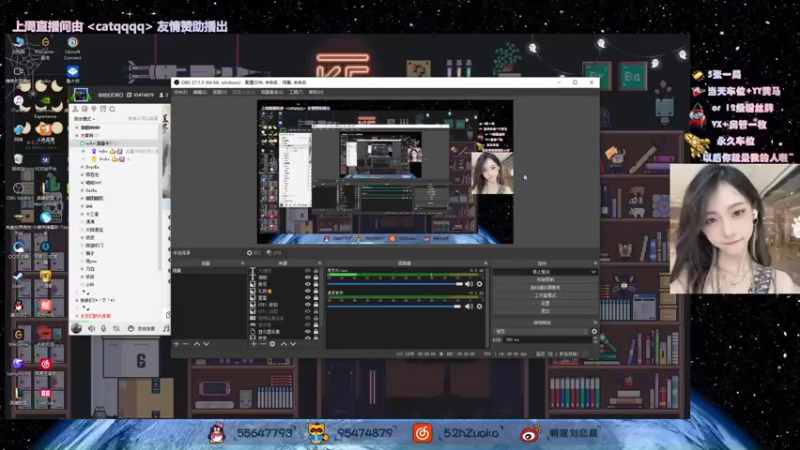Mute the mic/Aux mixer channel speaker
The width and height of the screenshot is (800, 450).
[469, 284]
